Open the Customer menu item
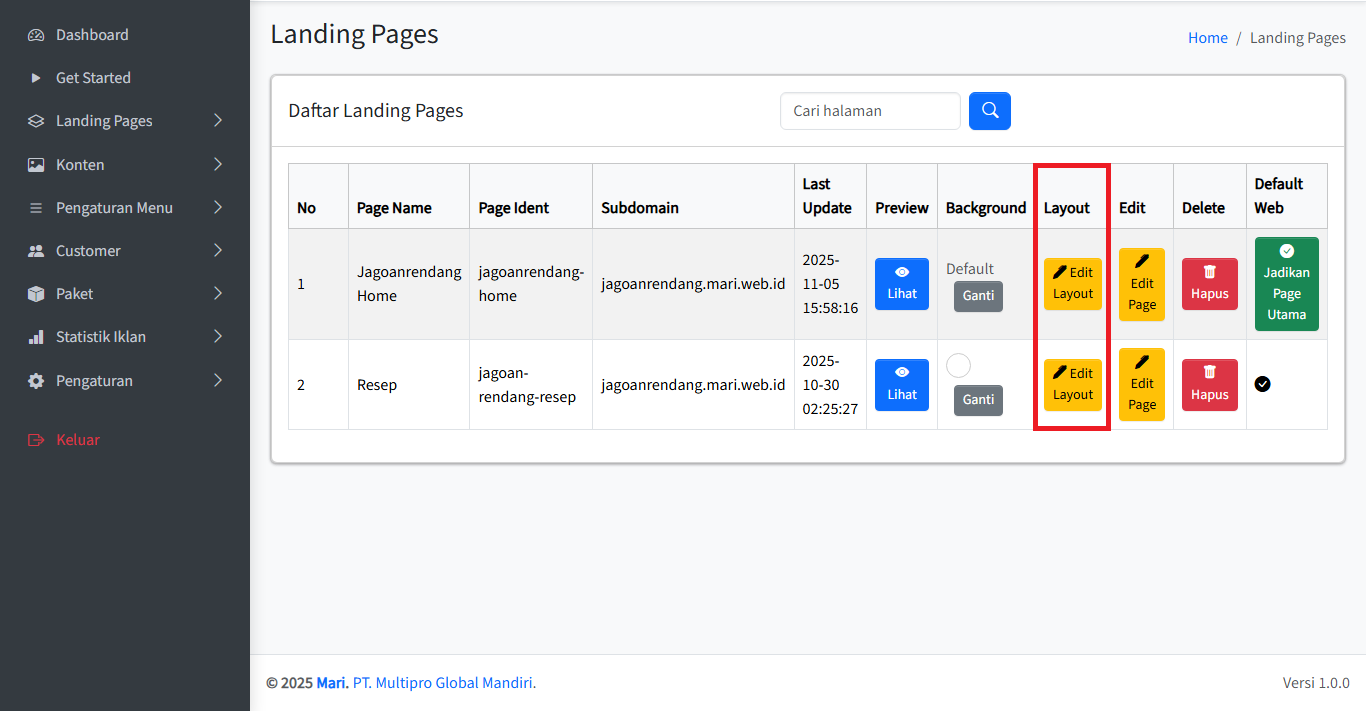Image resolution: width=1366 pixels, height=711 pixels. pyautogui.click(x=88, y=251)
